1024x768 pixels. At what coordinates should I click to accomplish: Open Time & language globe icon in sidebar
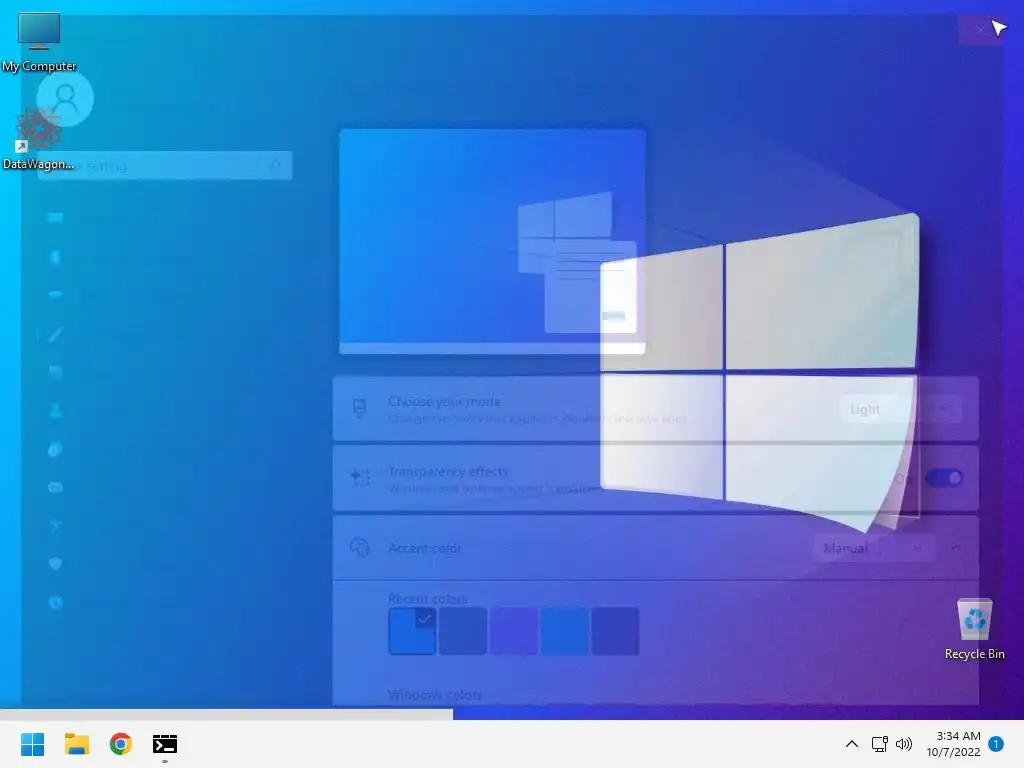(55, 449)
